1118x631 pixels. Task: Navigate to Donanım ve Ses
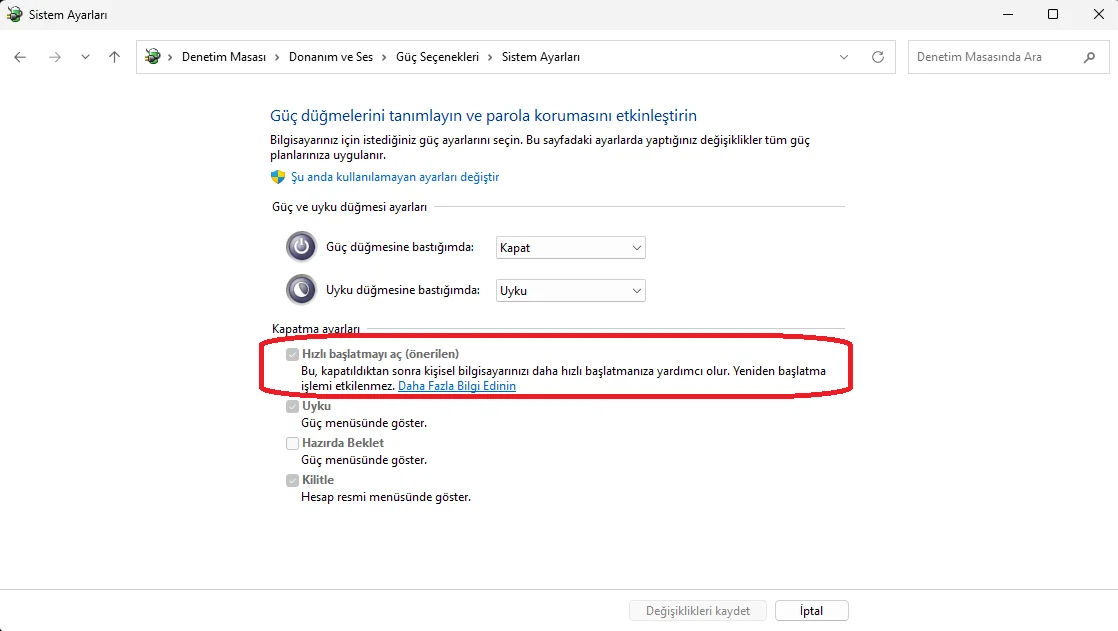point(329,57)
